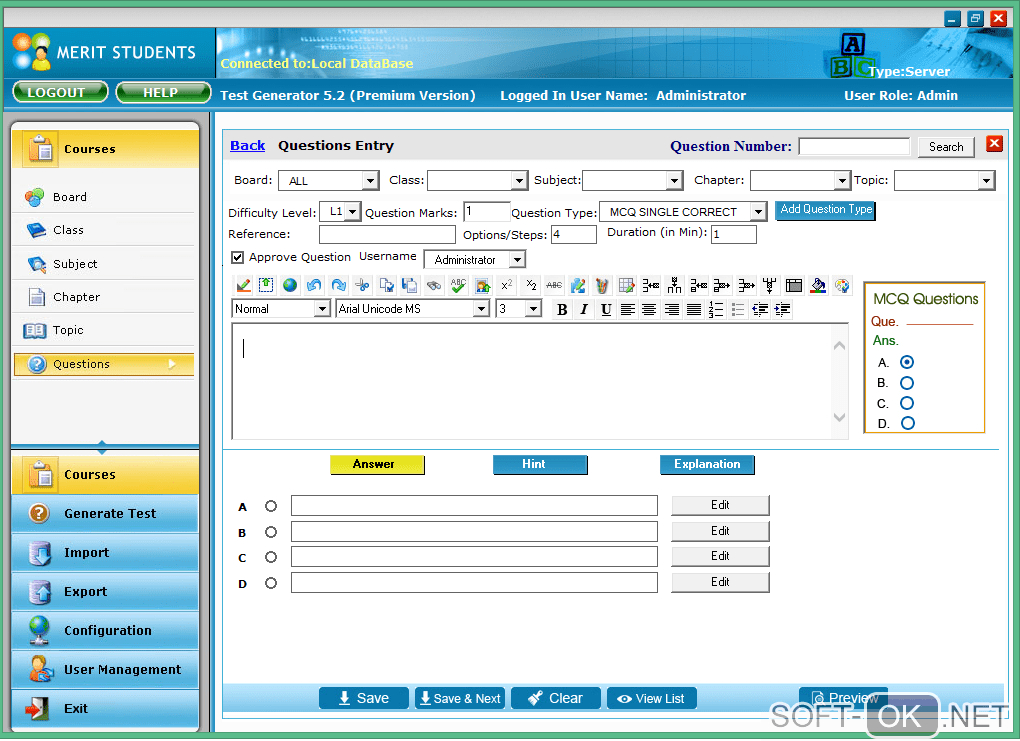The height and width of the screenshot is (741, 1020).
Task: Open Question Type MCQ SINGLE CORRECT dropdown
Action: 683,212
